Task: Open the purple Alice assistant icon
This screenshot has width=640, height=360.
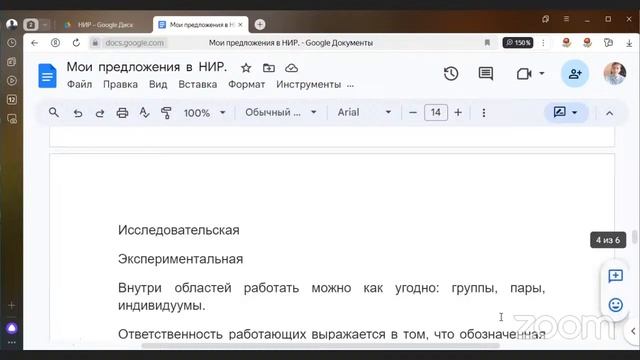Action: [12, 328]
